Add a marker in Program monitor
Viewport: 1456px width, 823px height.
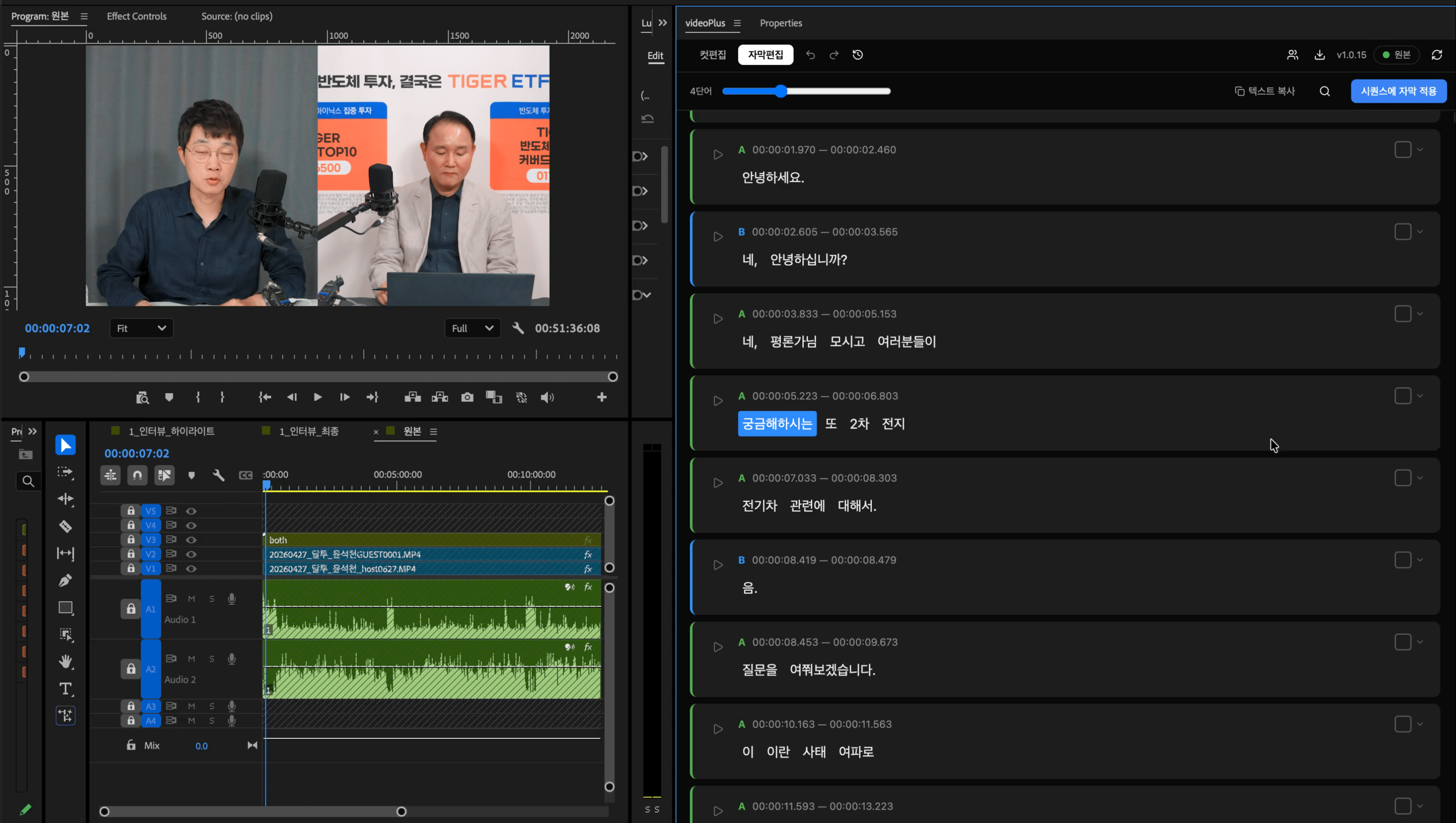(x=168, y=398)
